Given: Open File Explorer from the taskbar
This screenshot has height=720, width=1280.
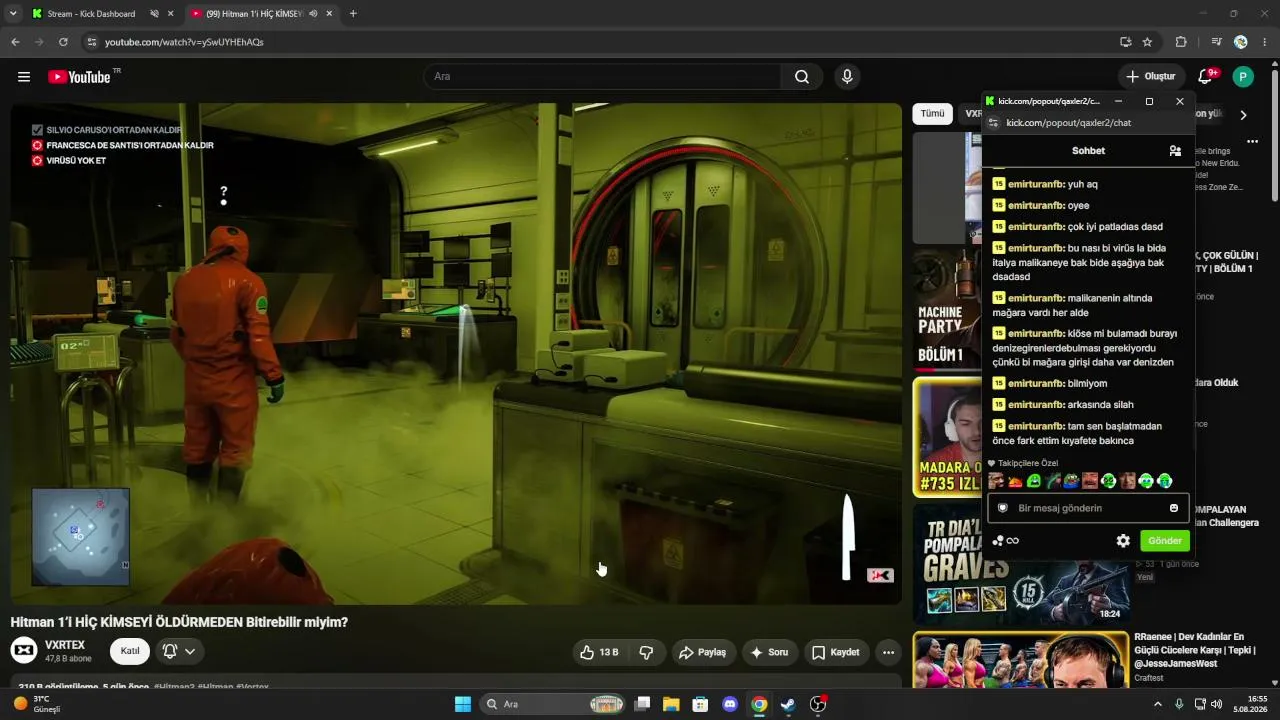Looking at the screenshot, I should point(671,704).
